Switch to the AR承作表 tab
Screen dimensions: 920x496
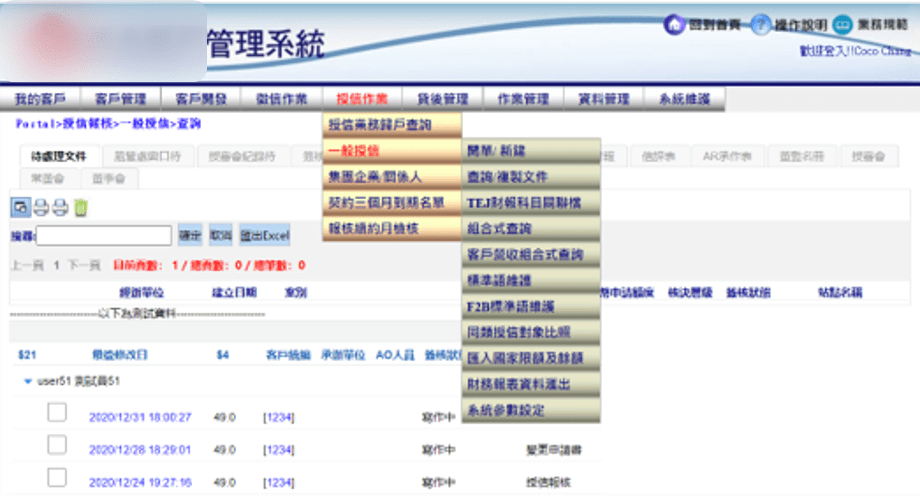pyautogui.click(x=732, y=156)
